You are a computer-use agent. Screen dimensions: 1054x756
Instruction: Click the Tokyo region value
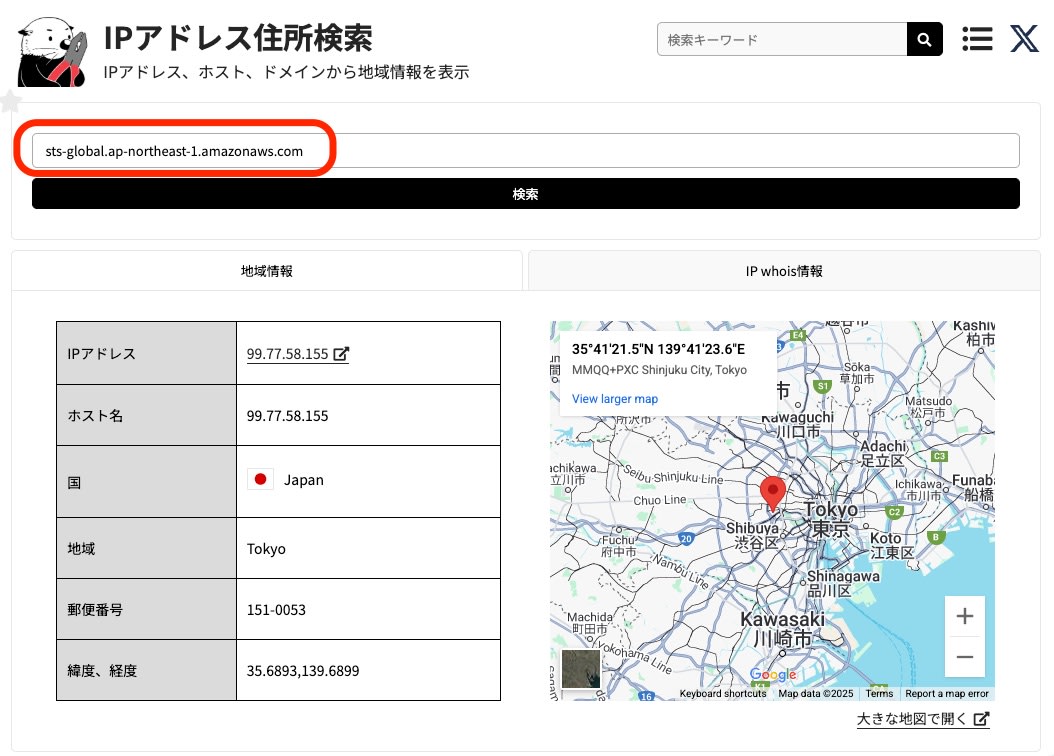[x=266, y=549]
